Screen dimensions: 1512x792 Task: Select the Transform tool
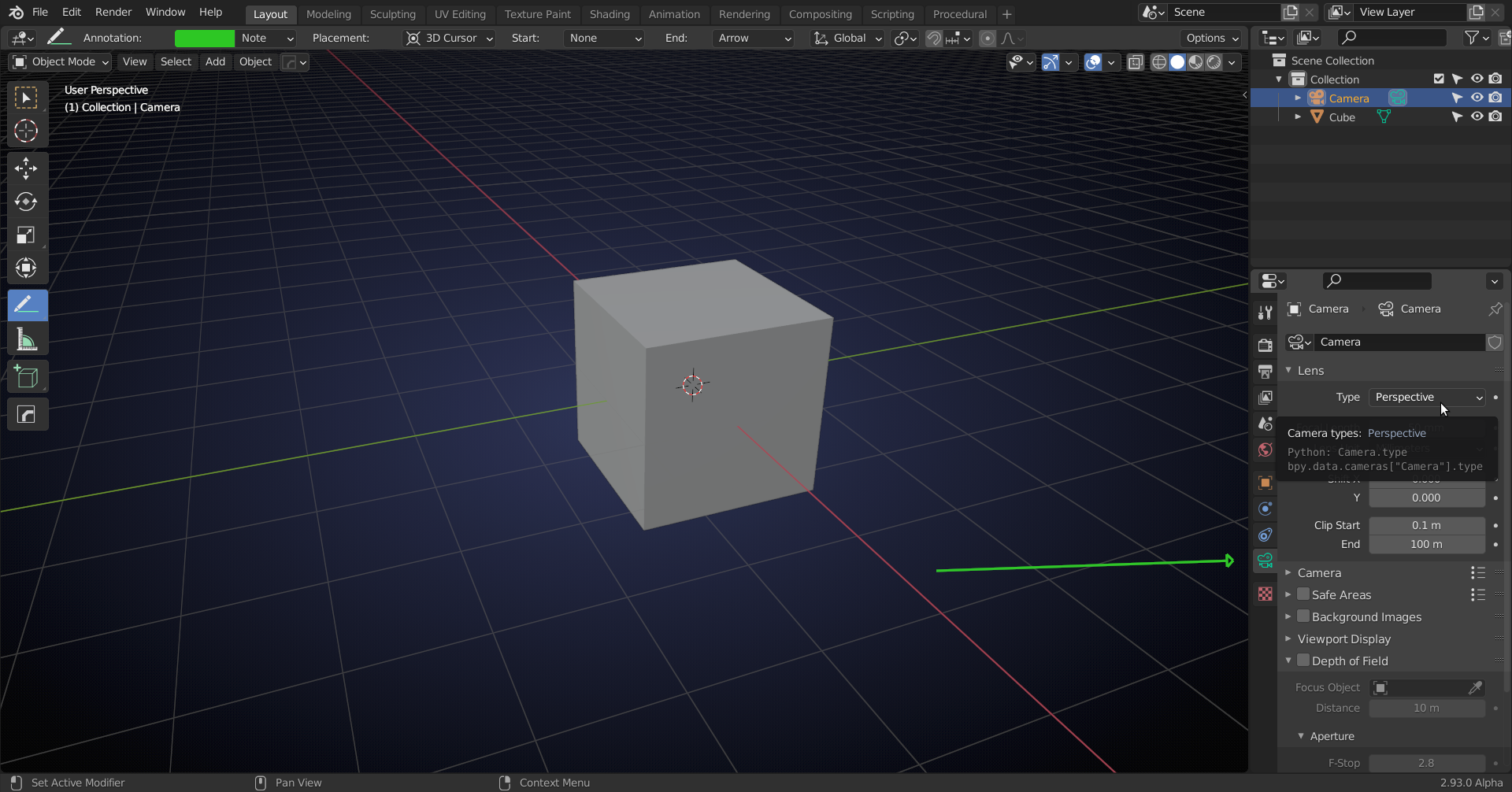pos(26,268)
